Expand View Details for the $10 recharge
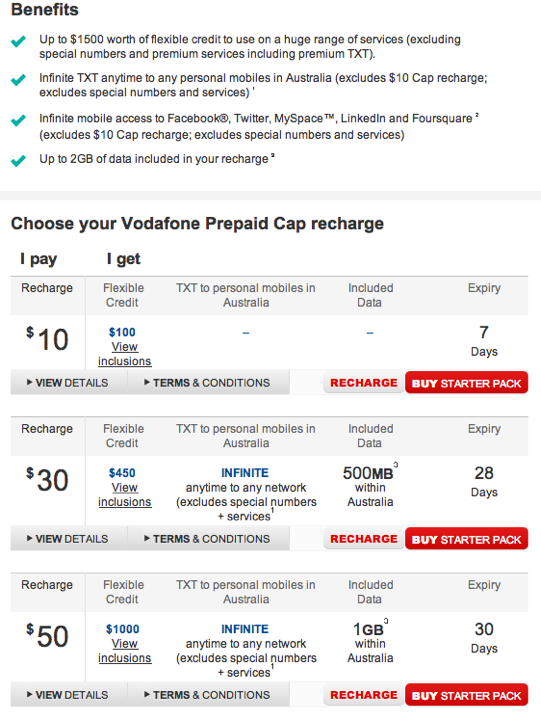541x720 pixels. [x=68, y=382]
